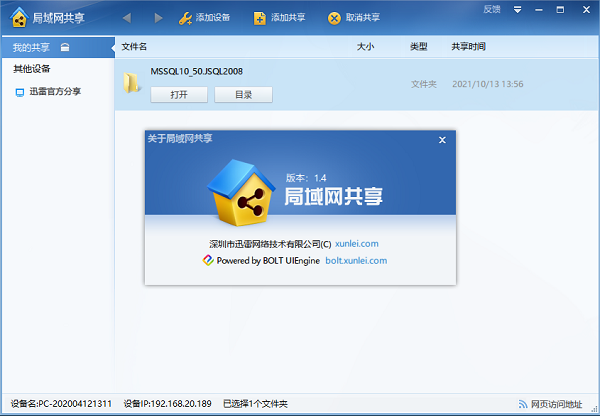This screenshot has width=600, height=416.
Task: Open the title bar dropdown menu arrow
Action: coord(517,9)
